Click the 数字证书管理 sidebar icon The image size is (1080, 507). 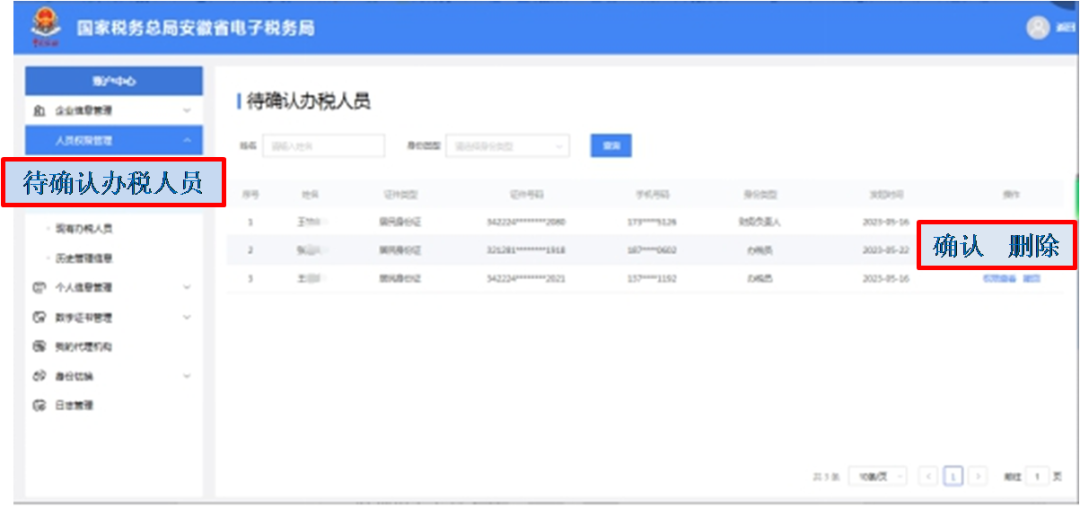(x=39, y=318)
